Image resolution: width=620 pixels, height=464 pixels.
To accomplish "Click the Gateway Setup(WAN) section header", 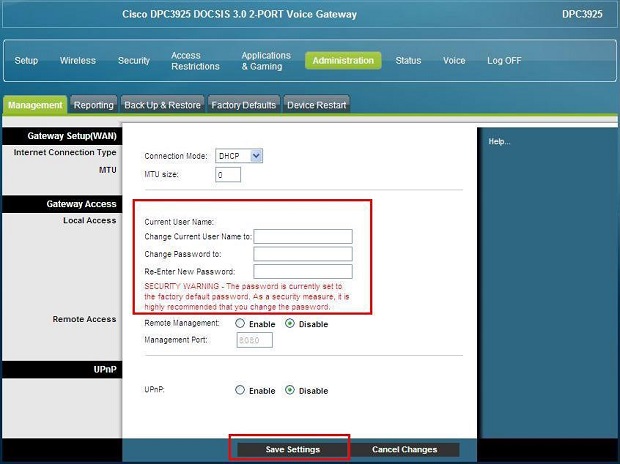I will (62, 136).
